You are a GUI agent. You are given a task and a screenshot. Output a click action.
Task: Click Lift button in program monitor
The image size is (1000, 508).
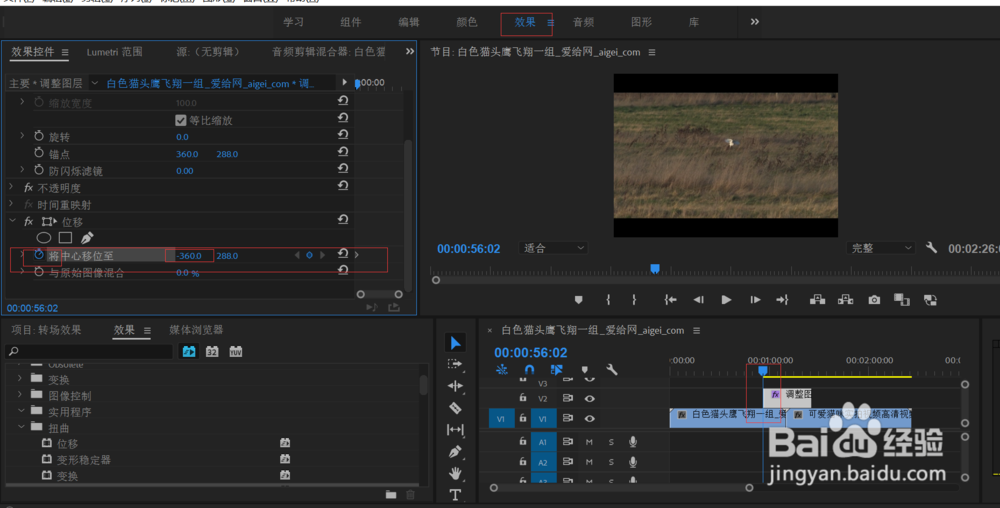817,300
